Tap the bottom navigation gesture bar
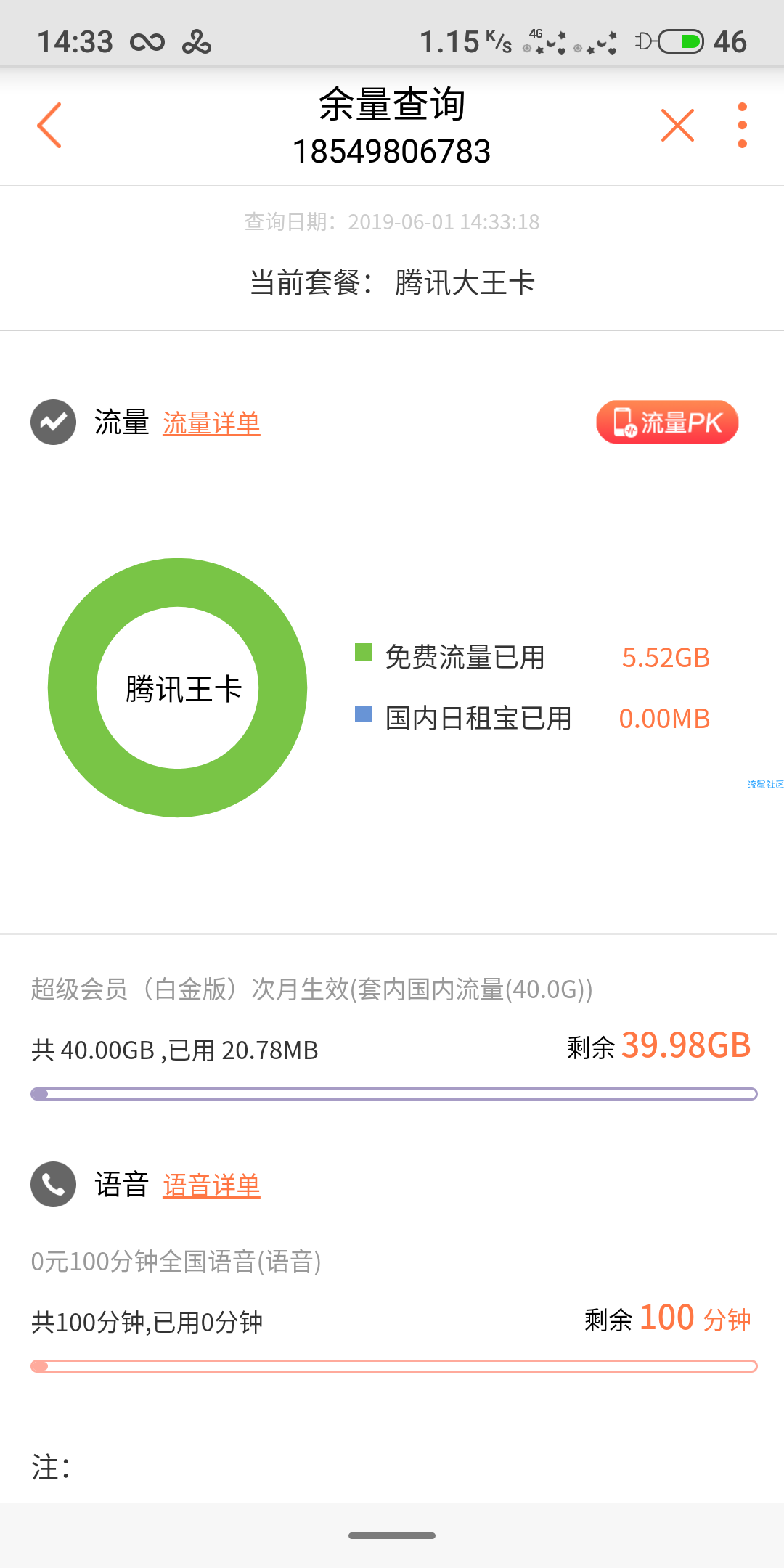 click(392, 1535)
